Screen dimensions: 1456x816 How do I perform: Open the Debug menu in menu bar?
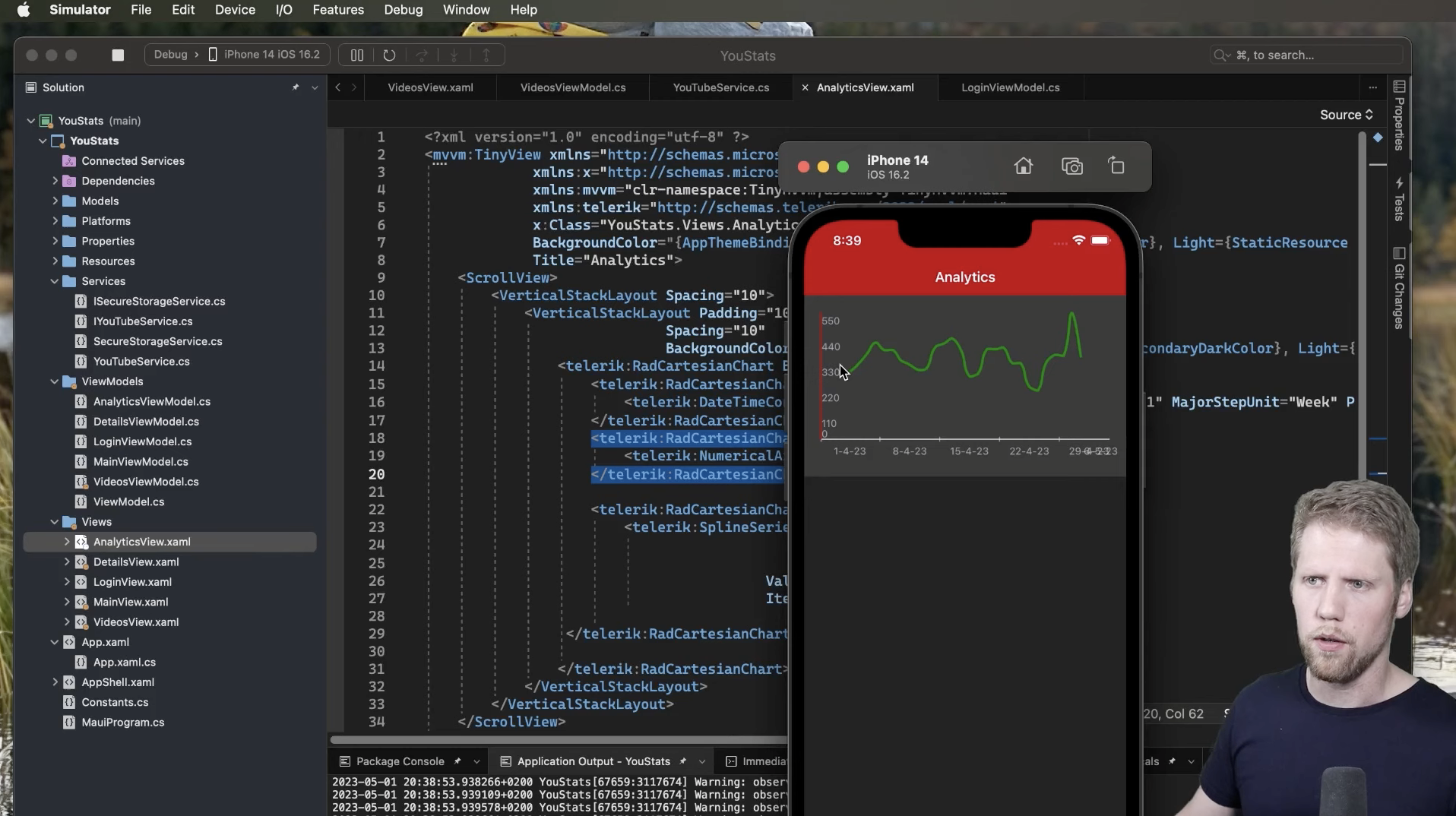(x=403, y=10)
